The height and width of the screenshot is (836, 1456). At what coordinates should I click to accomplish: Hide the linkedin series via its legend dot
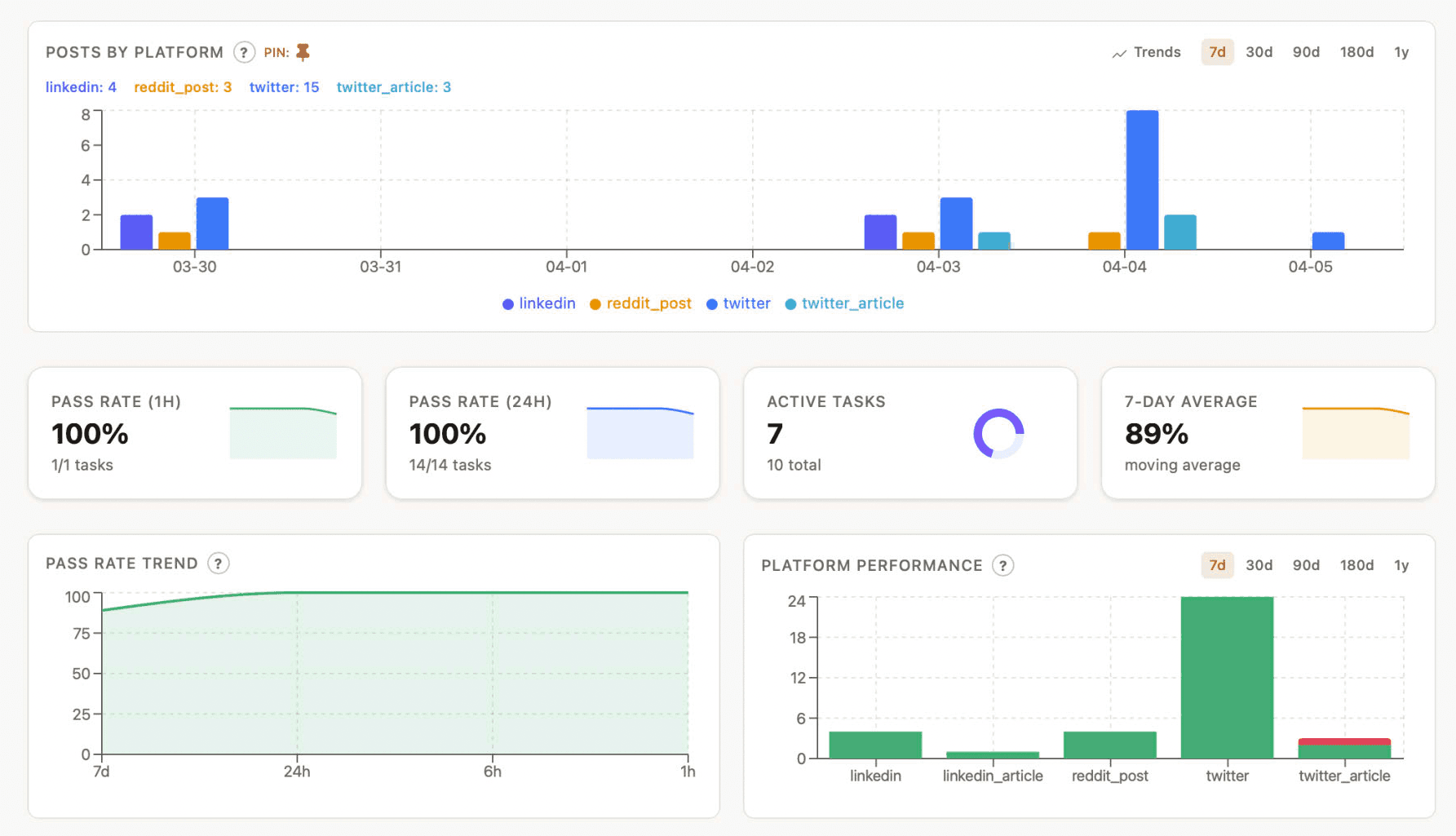[x=508, y=303]
